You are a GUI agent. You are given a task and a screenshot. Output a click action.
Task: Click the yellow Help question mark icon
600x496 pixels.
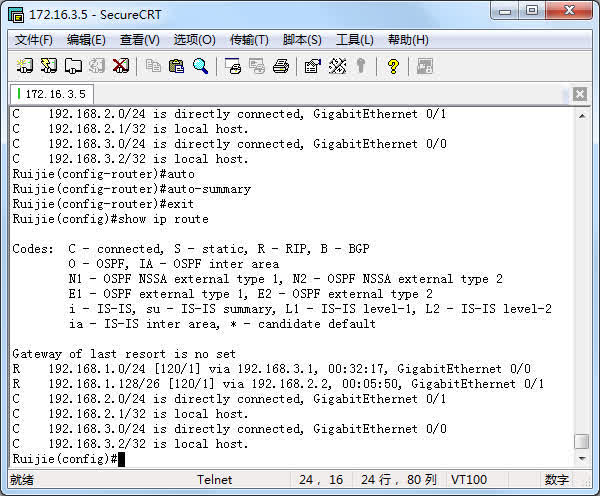click(x=393, y=66)
